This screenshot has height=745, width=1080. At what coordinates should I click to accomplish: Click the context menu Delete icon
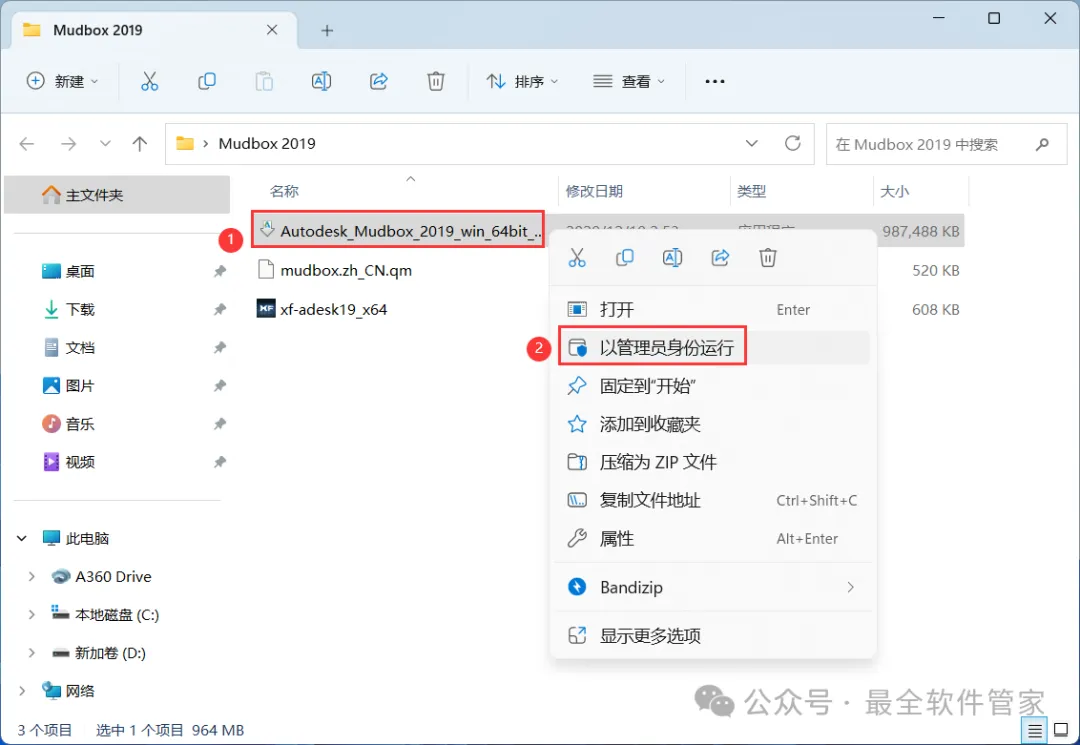coord(767,258)
